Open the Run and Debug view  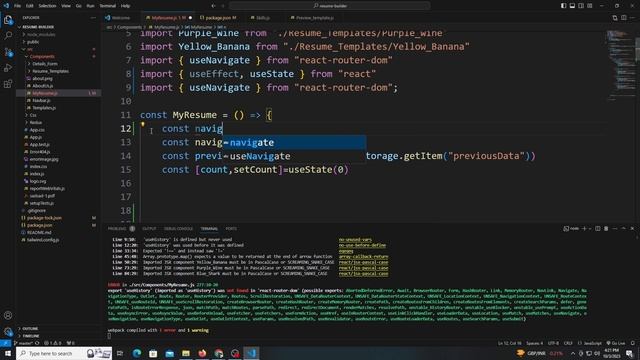coord(8,68)
